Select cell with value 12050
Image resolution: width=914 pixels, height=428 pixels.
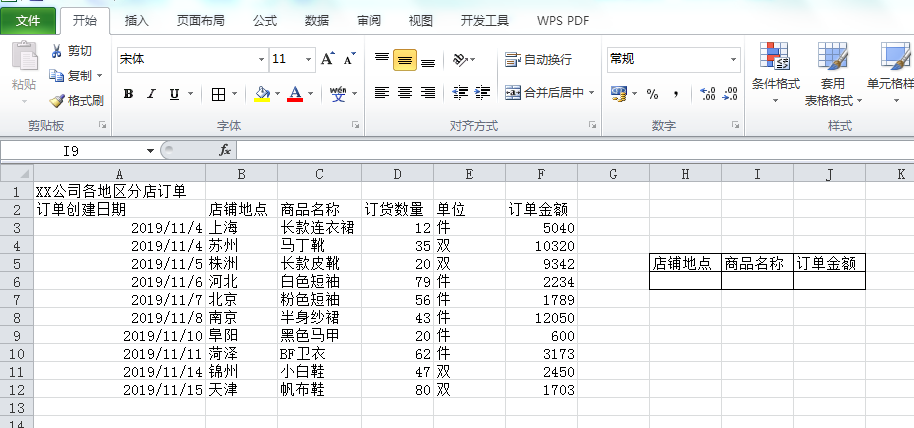point(542,318)
